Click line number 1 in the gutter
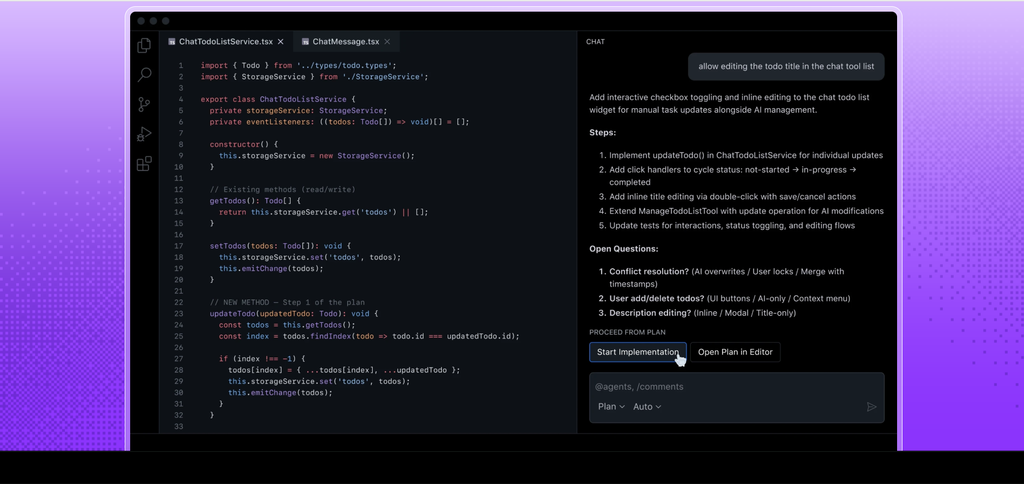The width and height of the screenshot is (1024, 484). 181,65
